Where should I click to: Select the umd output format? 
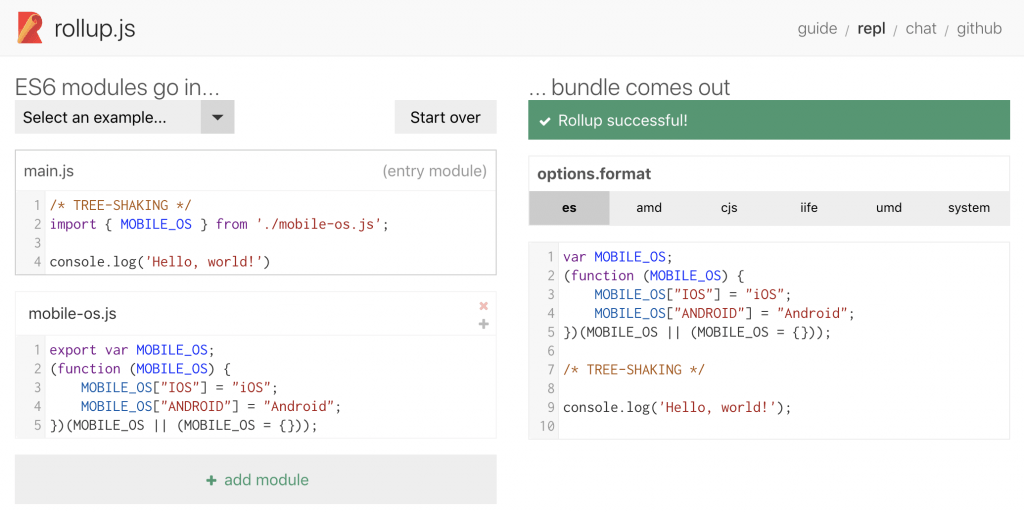889,208
